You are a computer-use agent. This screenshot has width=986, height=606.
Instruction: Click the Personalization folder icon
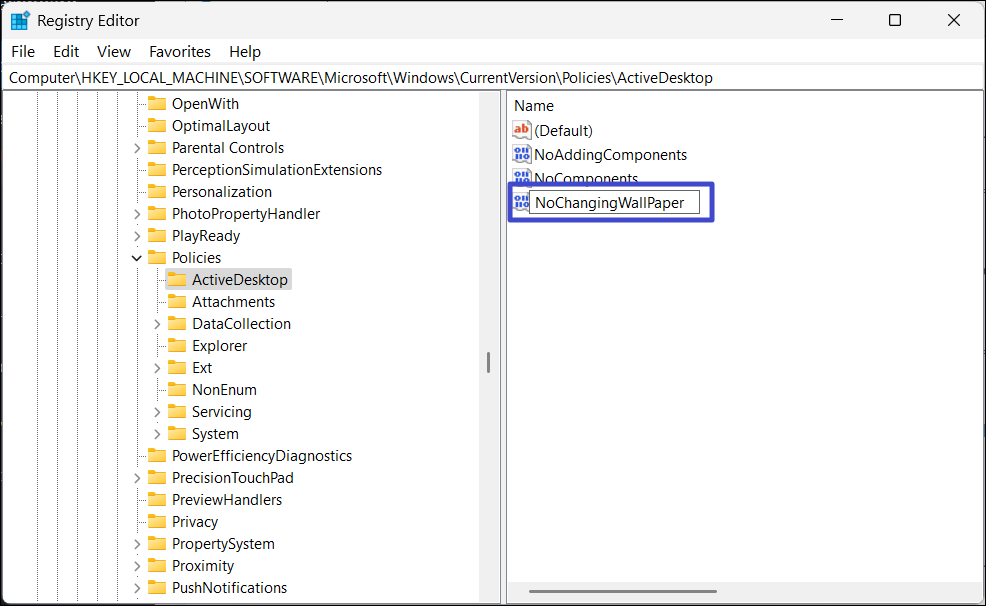tap(157, 192)
